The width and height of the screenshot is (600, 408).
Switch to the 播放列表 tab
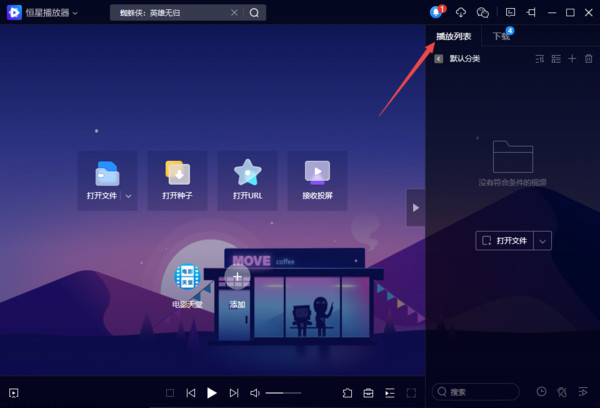[453, 36]
